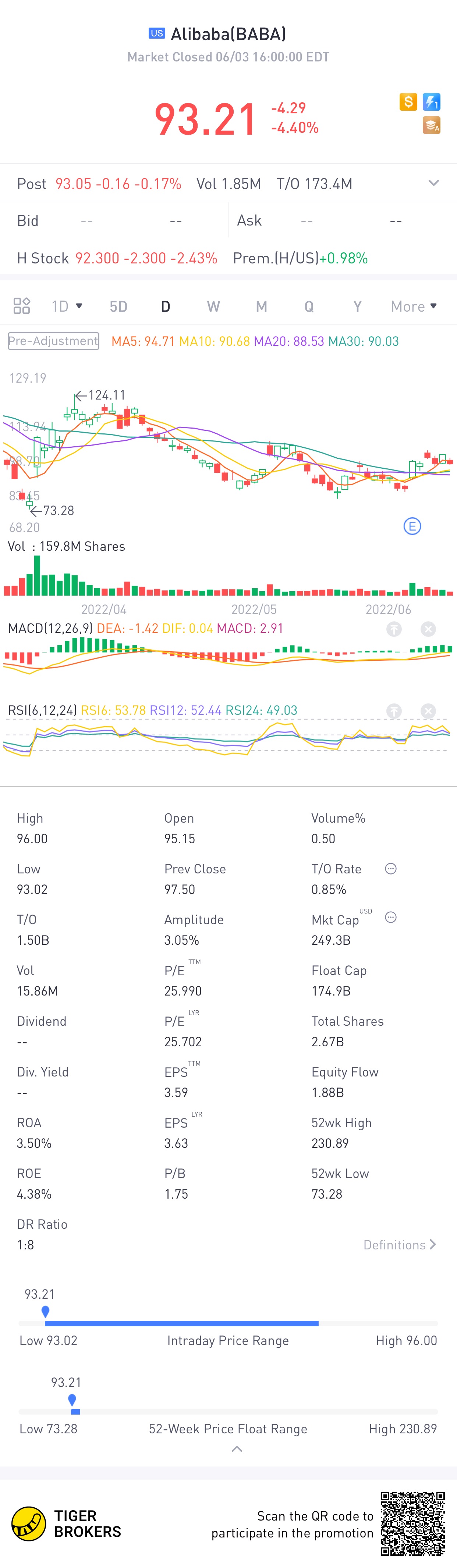Tap the Alibaba(BABA) title

point(228,33)
